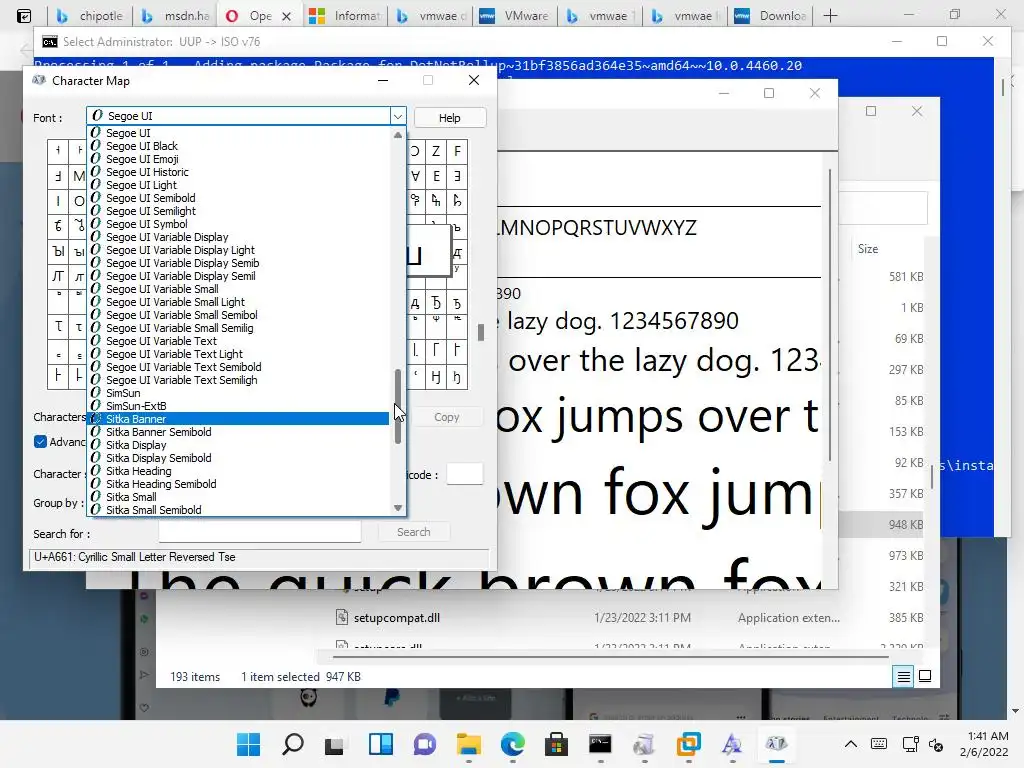Click status text U+A661 Cyrillic Small Letter
1024x768 pixels.
(135, 557)
